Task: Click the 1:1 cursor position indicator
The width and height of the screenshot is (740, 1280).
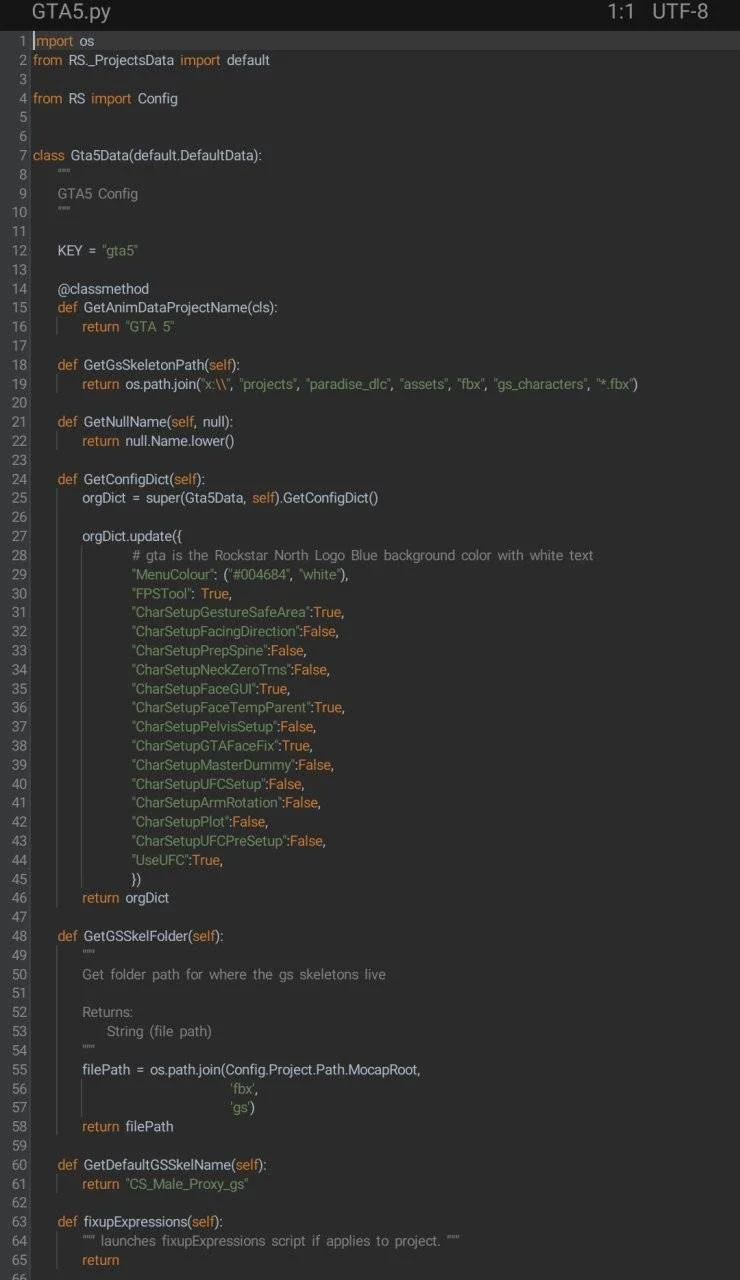Action: pos(620,12)
